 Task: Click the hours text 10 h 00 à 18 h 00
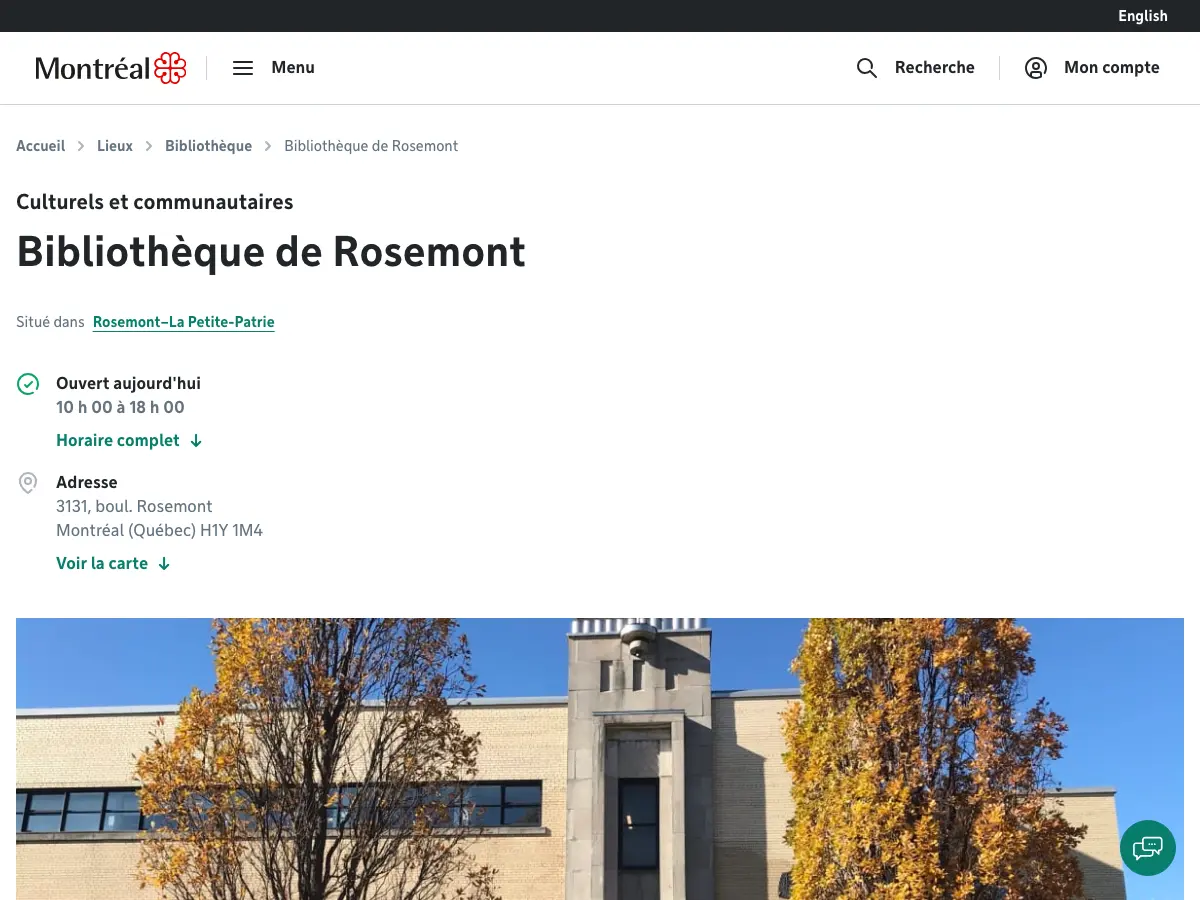click(120, 407)
